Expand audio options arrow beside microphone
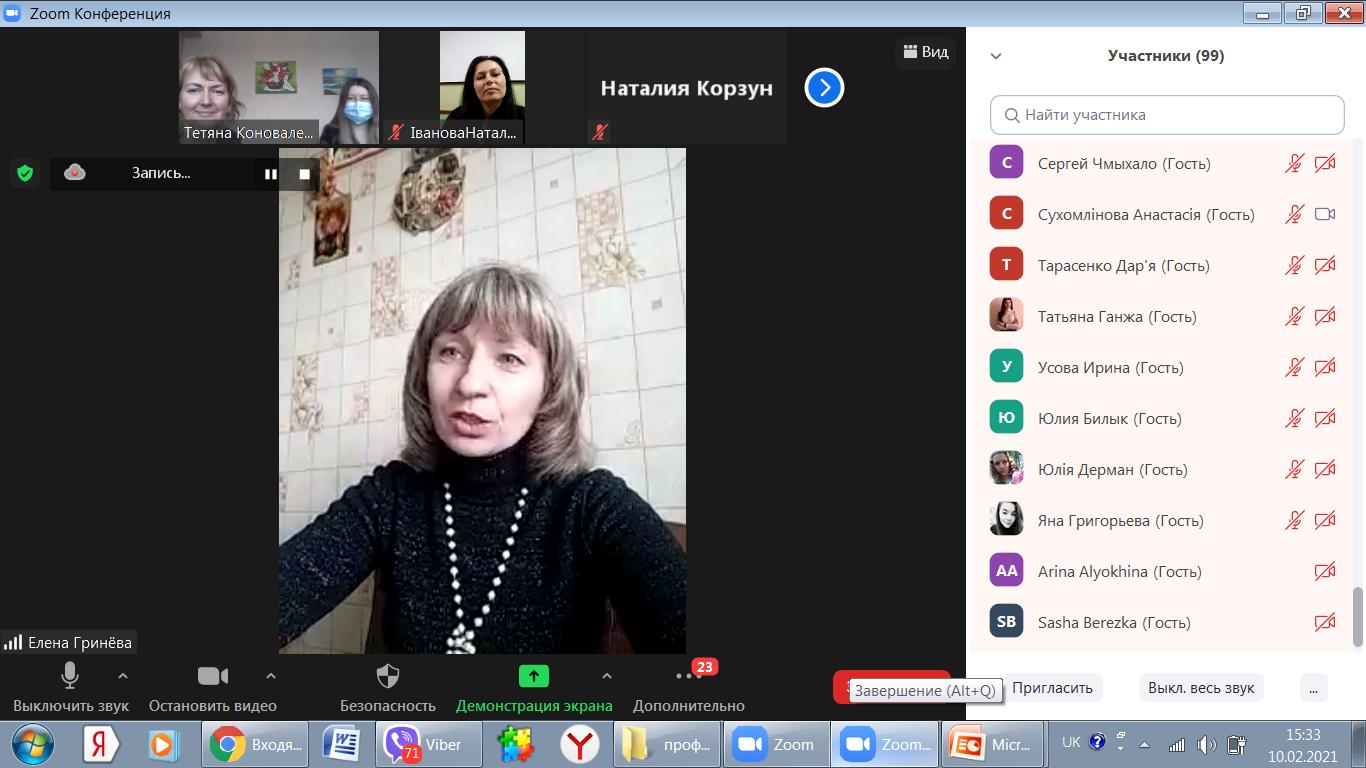 click(123, 676)
